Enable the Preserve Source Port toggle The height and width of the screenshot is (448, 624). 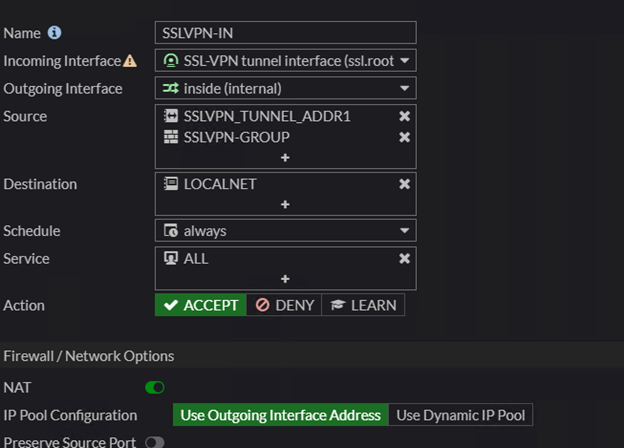pyautogui.click(x=155, y=442)
